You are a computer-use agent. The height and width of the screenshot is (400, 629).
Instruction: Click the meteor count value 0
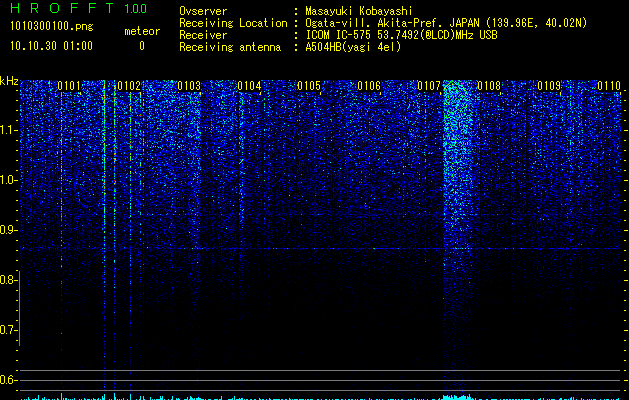point(142,46)
